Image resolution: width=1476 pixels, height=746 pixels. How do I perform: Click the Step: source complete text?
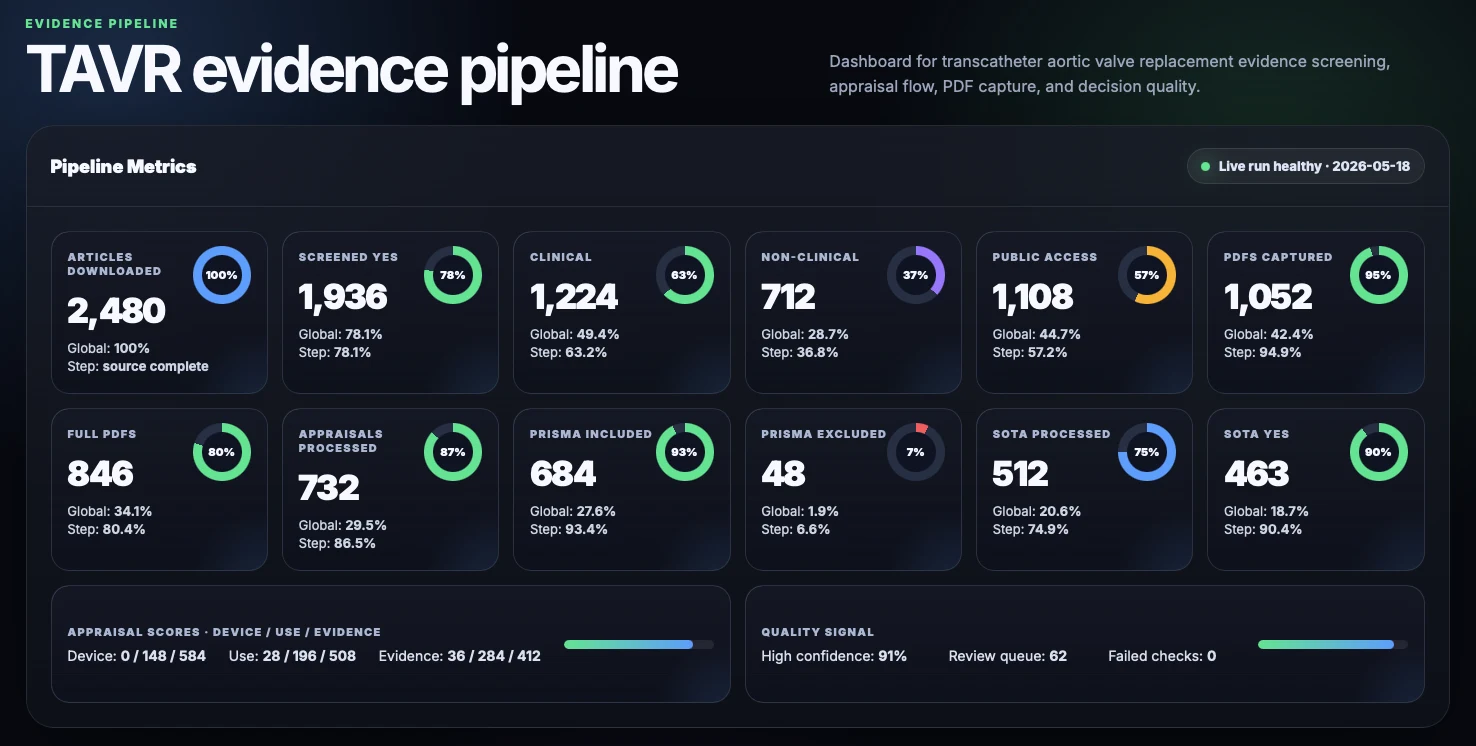click(138, 367)
